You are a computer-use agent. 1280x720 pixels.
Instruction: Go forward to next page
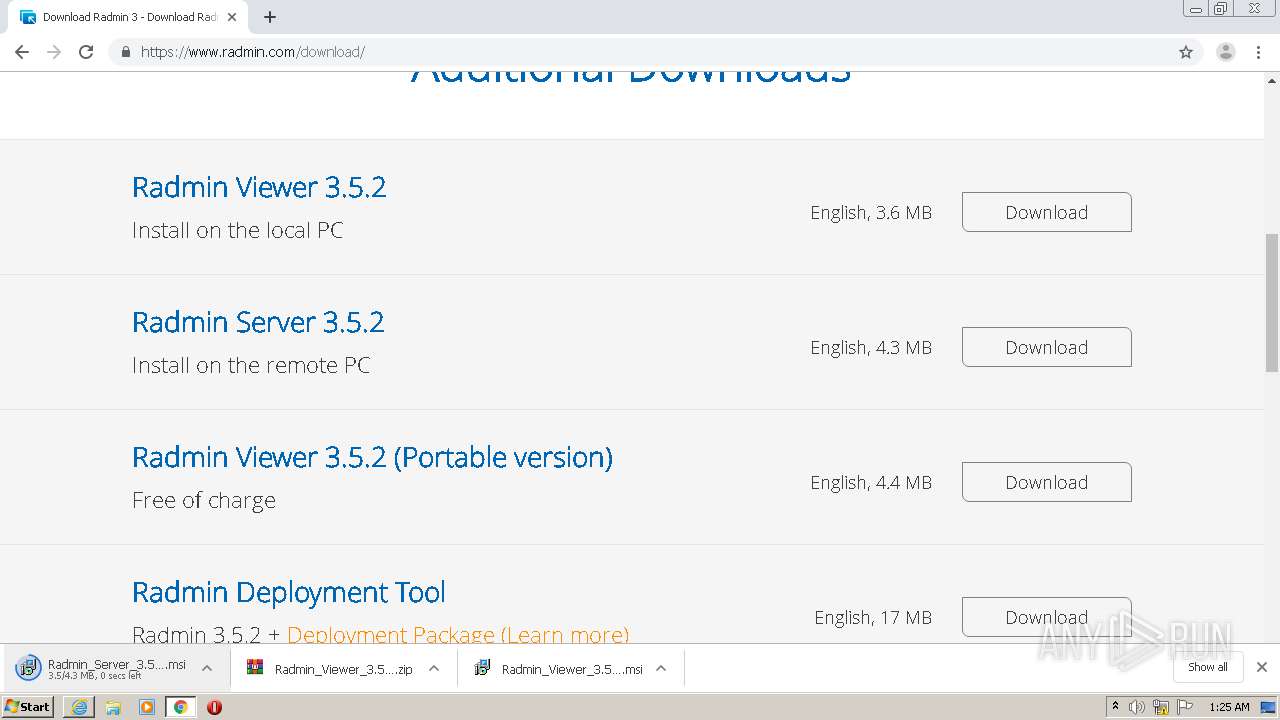[x=54, y=52]
